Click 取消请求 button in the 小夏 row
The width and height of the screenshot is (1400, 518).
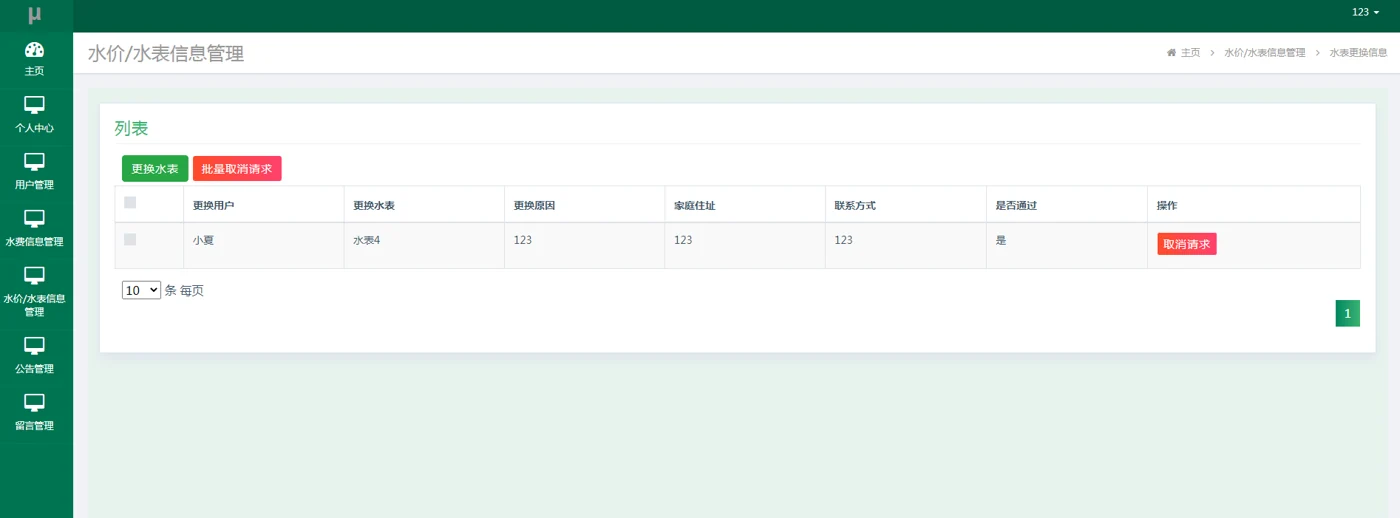pos(1187,244)
